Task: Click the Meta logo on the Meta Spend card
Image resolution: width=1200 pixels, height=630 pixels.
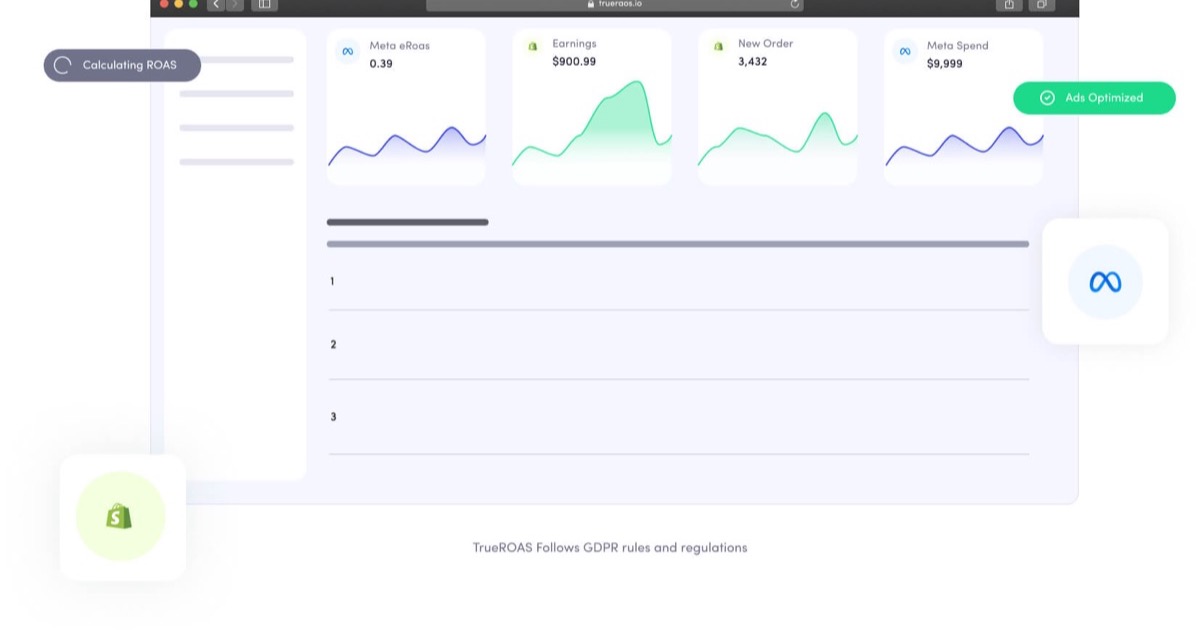Action: click(905, 51)
